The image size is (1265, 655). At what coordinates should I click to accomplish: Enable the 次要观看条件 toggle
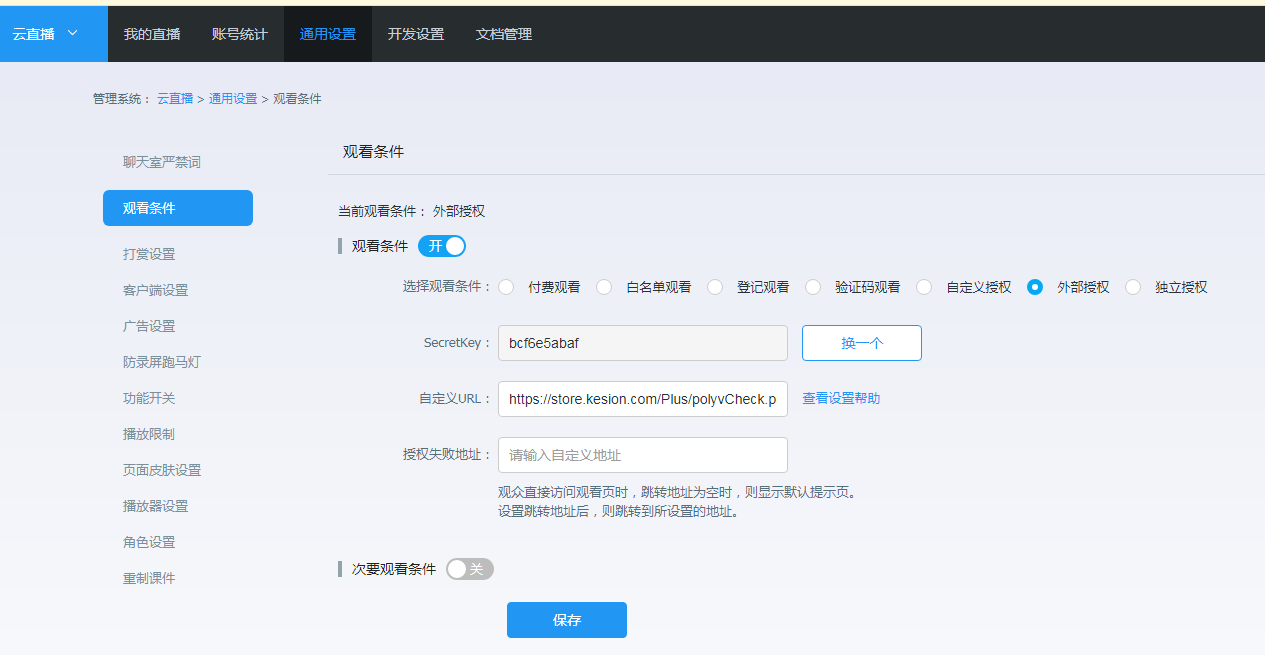click(469, 567)
